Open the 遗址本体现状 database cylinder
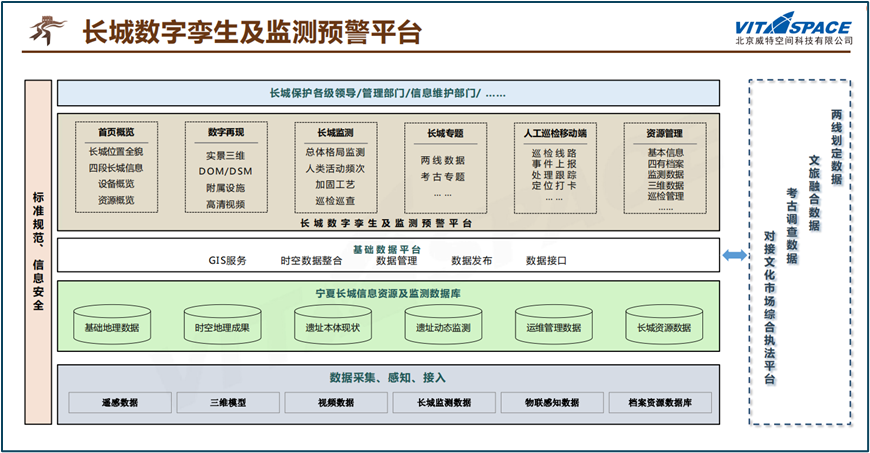The width and height of the screenshot is (870, 453). [333, 327]
